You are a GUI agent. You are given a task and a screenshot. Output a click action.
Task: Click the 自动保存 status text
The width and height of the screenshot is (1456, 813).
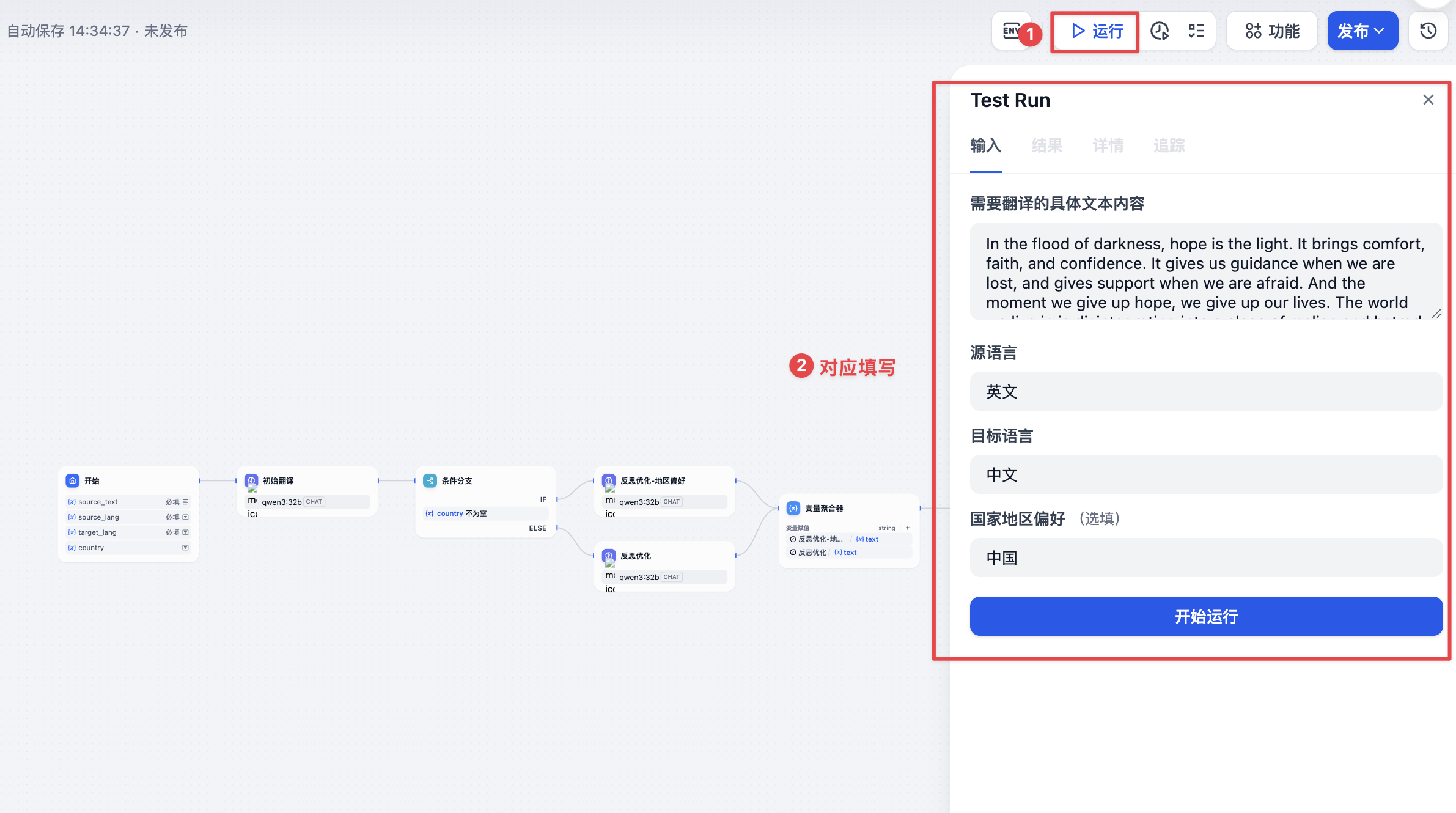pos(97,31)
